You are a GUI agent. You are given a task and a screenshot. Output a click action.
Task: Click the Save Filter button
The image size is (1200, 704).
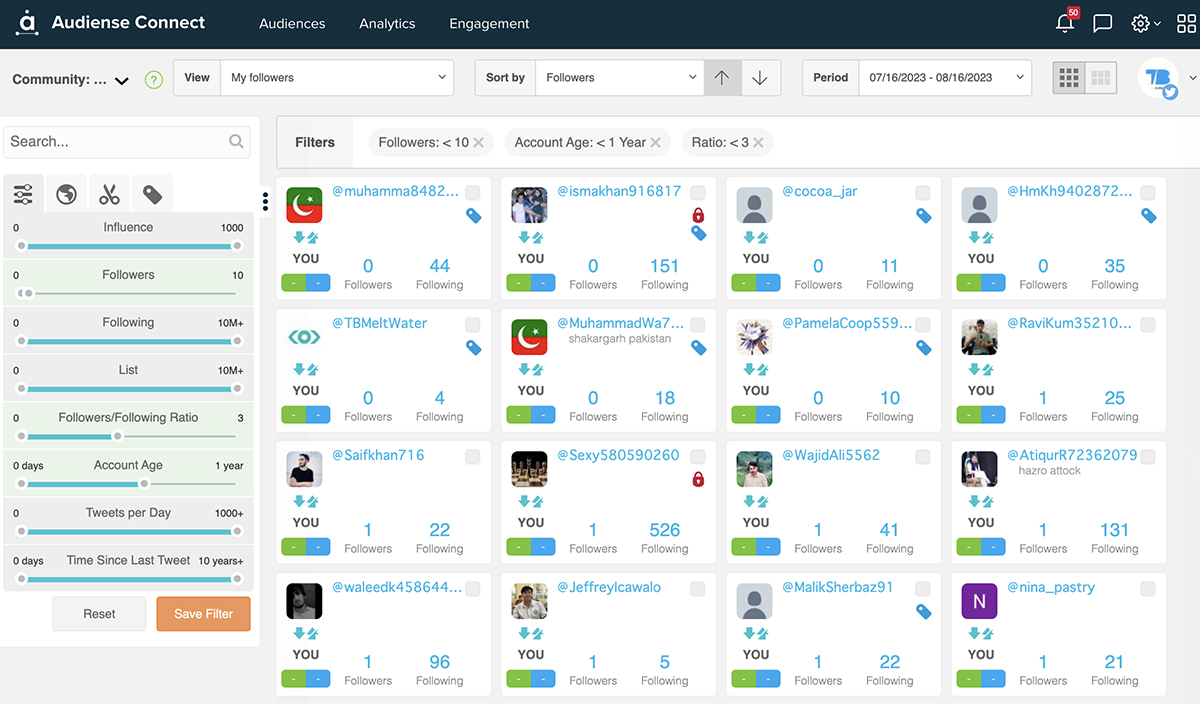(203, 614)
